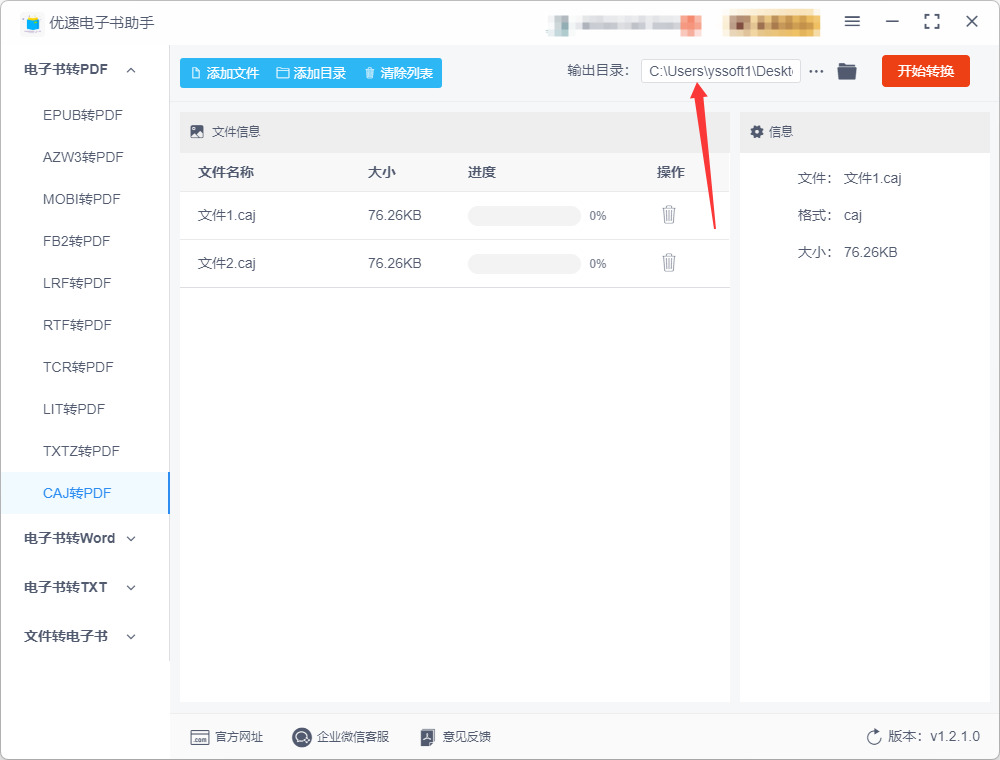The width and height of the screenshot is (1000, 760).
Task: Delete 文件2.caj using its trash icon
Action: (668, 263)
